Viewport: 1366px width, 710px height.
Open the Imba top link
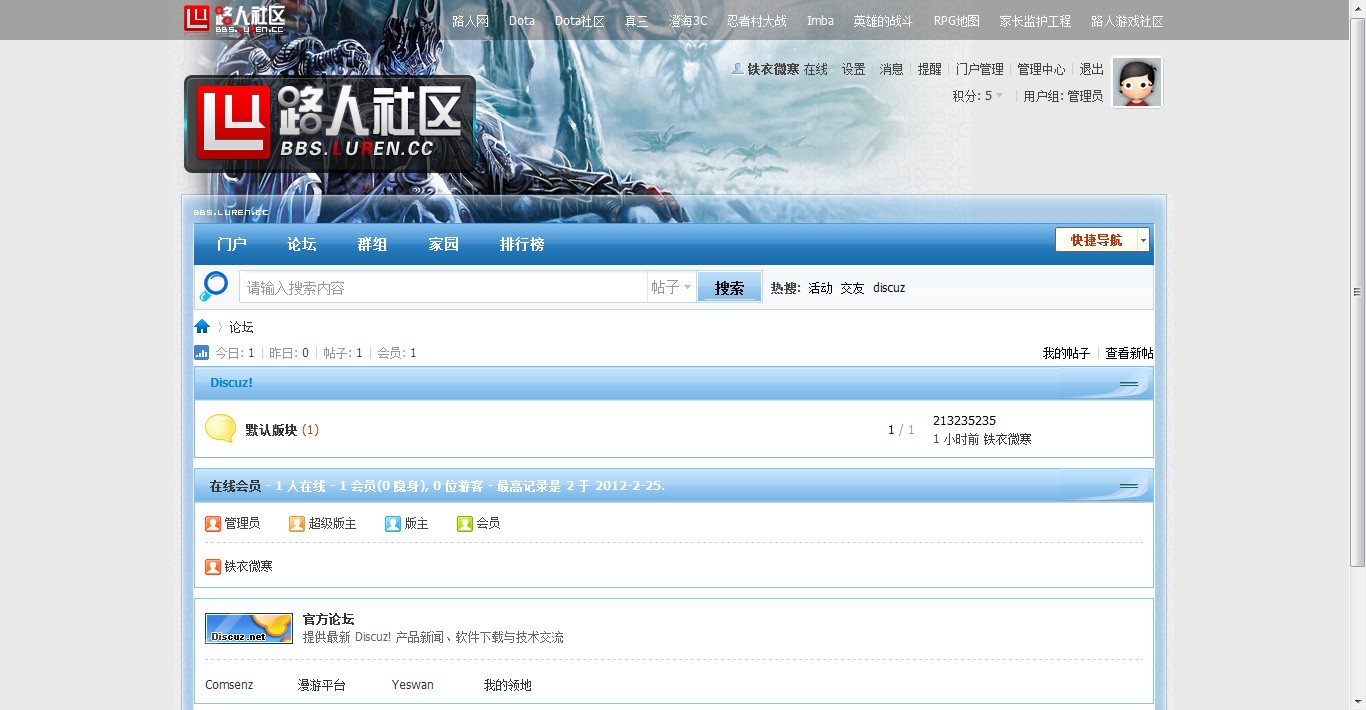coord(820,21)
